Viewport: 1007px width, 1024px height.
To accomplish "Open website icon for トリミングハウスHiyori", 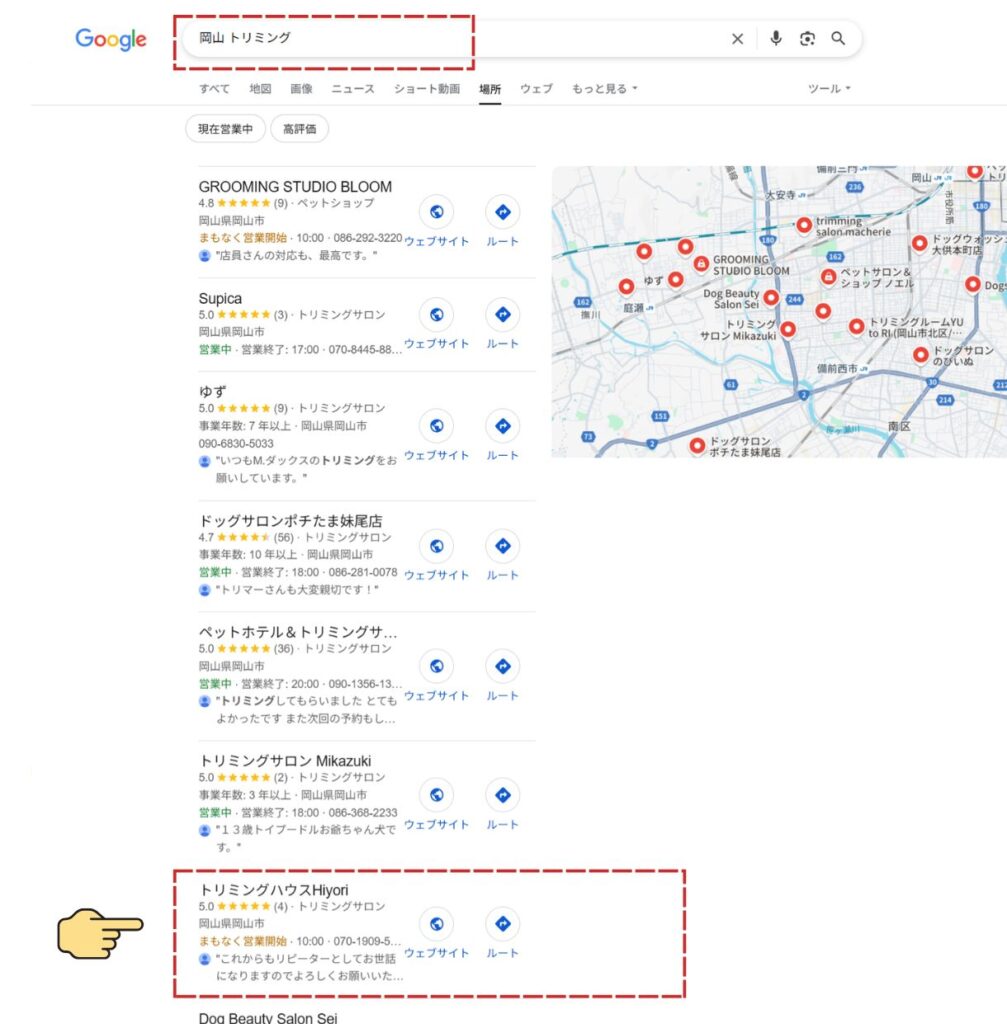I will (x=437, y=923).
